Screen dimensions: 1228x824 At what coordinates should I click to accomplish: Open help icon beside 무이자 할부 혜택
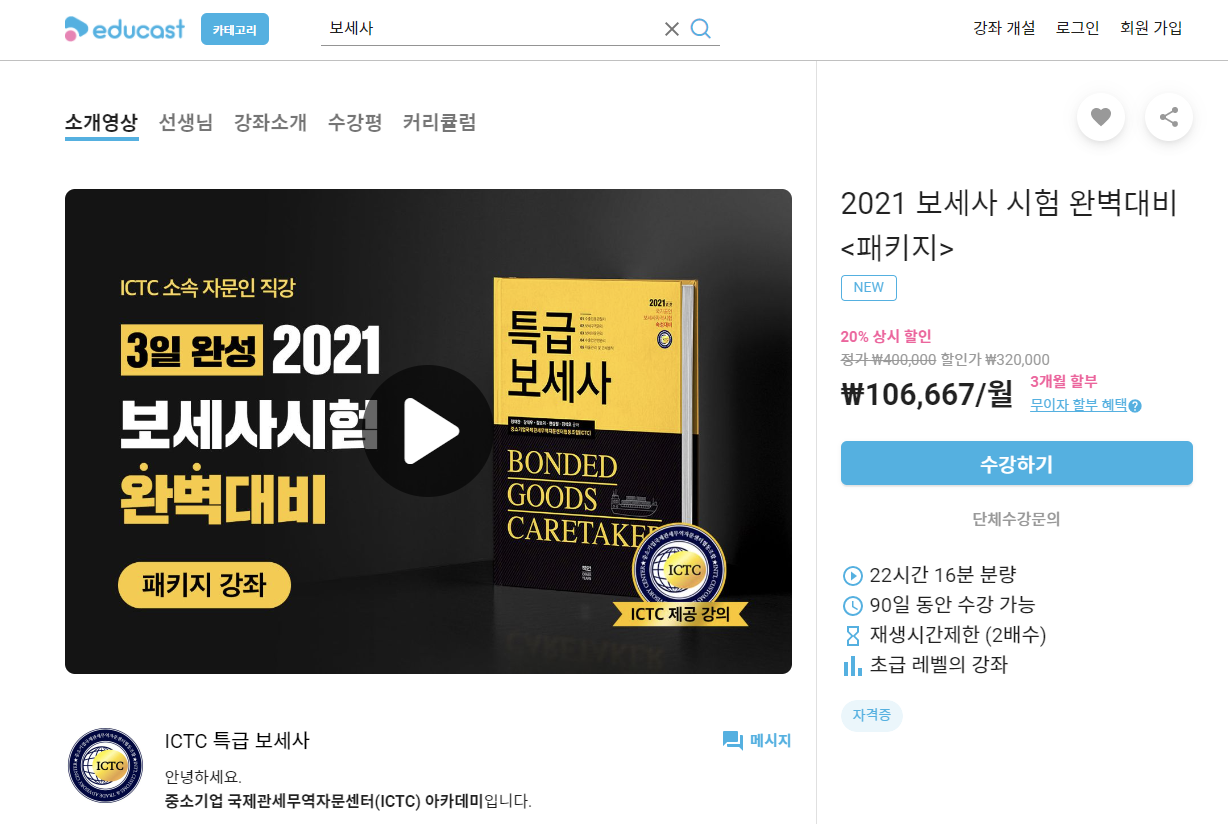(x=1135, y=406)
